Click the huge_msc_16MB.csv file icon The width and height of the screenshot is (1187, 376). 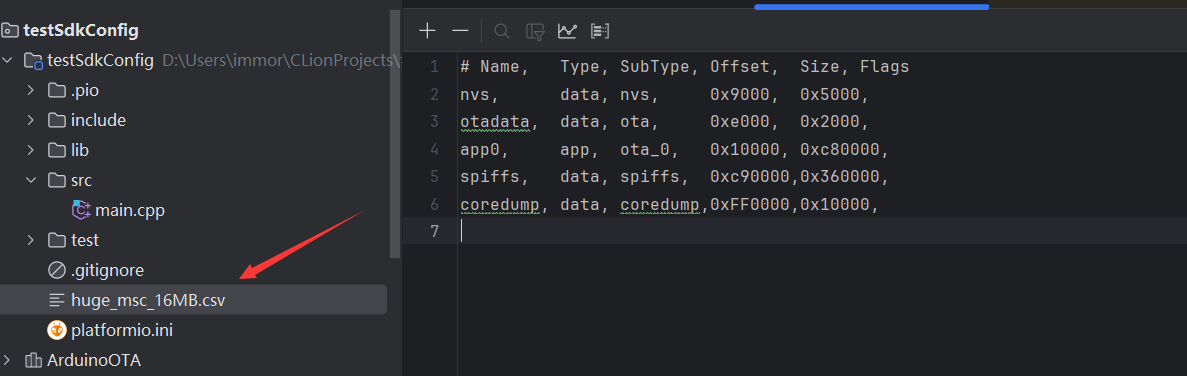tap(57, 300)
